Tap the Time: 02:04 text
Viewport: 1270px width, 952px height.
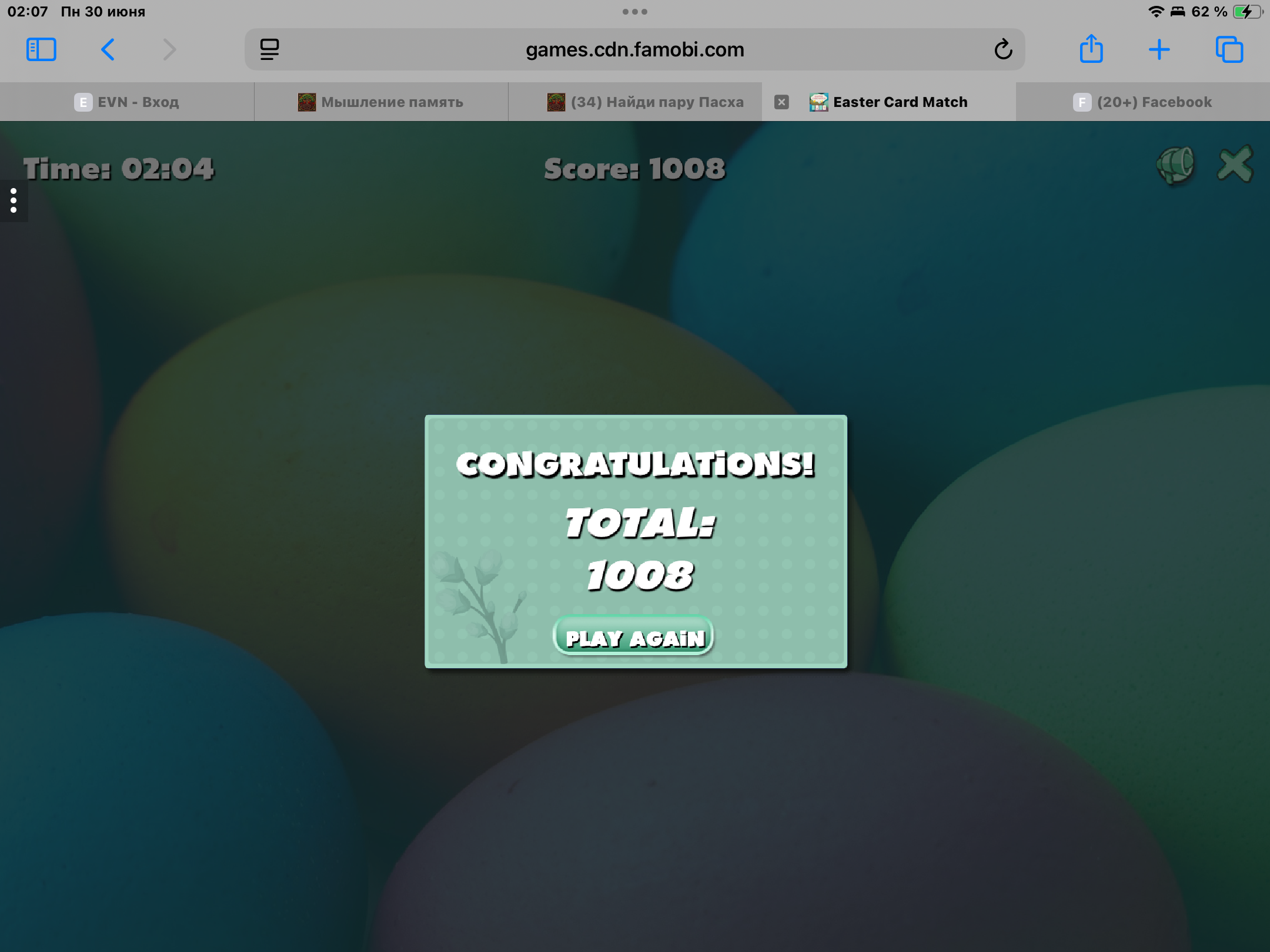[119, 169]
